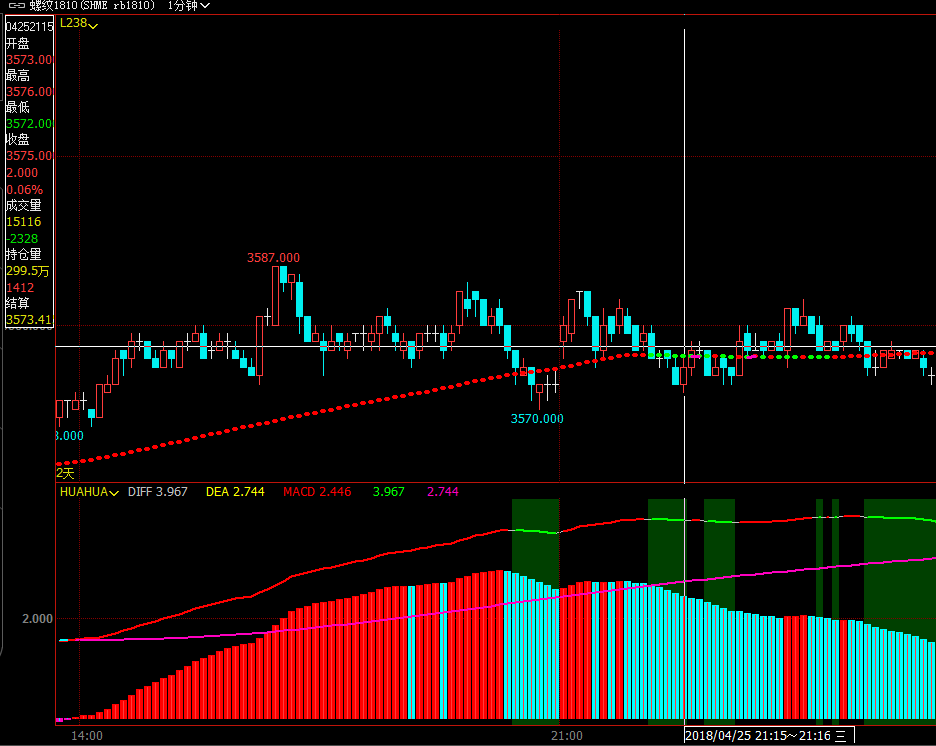936x746 pixels.
Task: Click the 2天 day-range label
Action: pyautogui.click(x=65, y=473)
